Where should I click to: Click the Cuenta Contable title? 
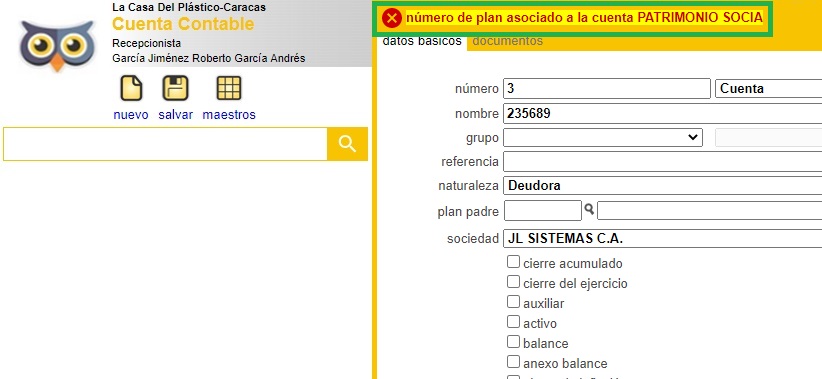coord(183,24)
